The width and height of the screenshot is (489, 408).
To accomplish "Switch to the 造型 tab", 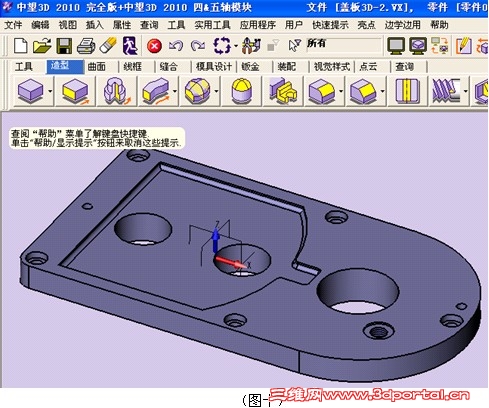I will coord(65,67).
